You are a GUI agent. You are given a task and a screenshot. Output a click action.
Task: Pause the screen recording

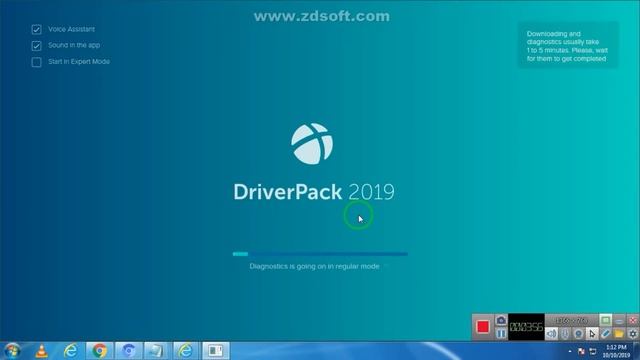(501, 333)
